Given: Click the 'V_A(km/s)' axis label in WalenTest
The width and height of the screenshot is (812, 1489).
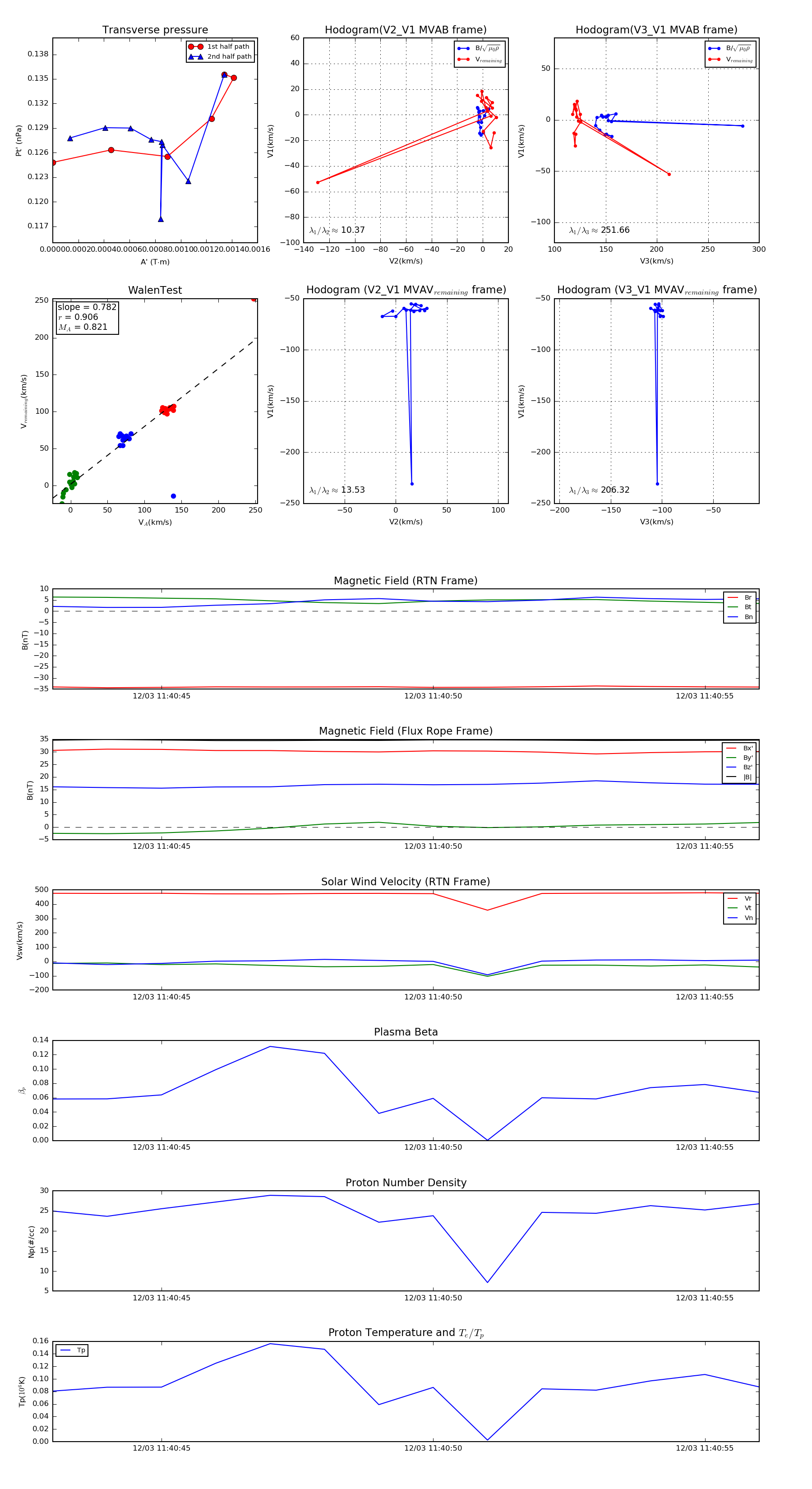Looking at the screenshot, I should [x=155, y=523].
